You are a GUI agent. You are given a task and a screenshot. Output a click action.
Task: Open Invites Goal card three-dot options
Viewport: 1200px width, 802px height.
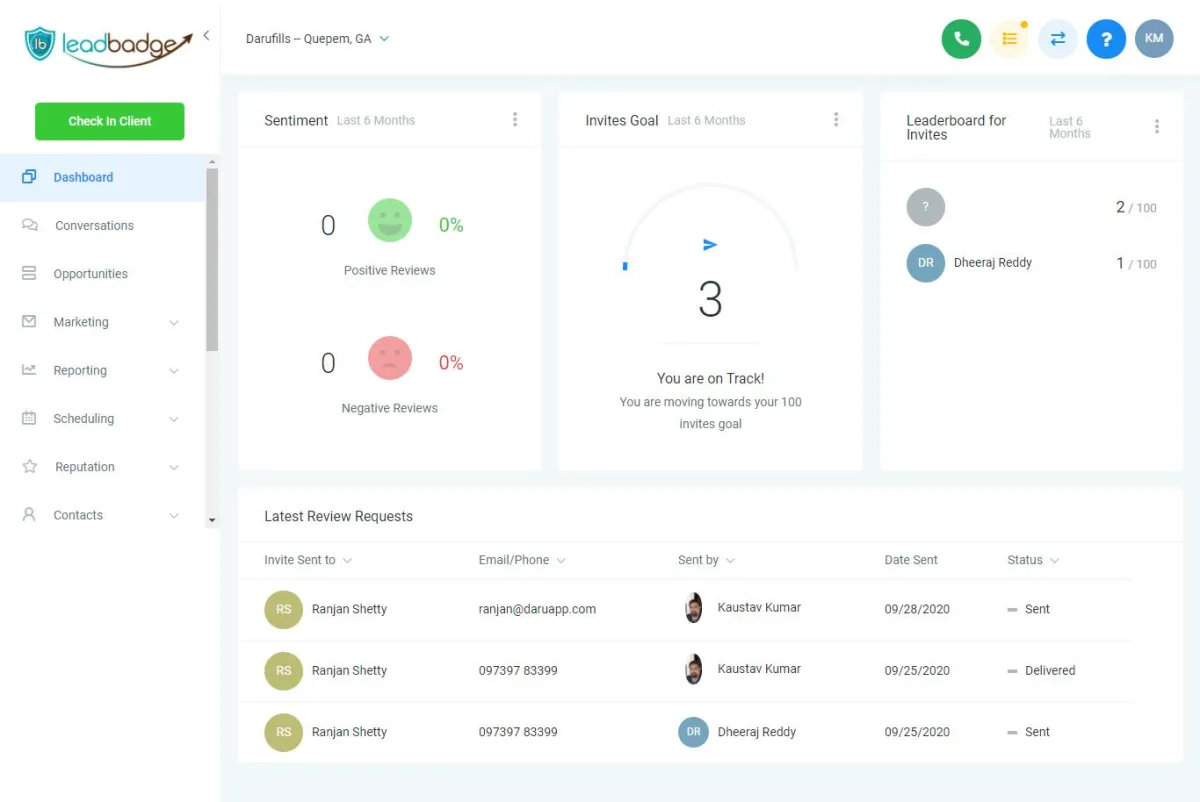[x=836, y=120]
